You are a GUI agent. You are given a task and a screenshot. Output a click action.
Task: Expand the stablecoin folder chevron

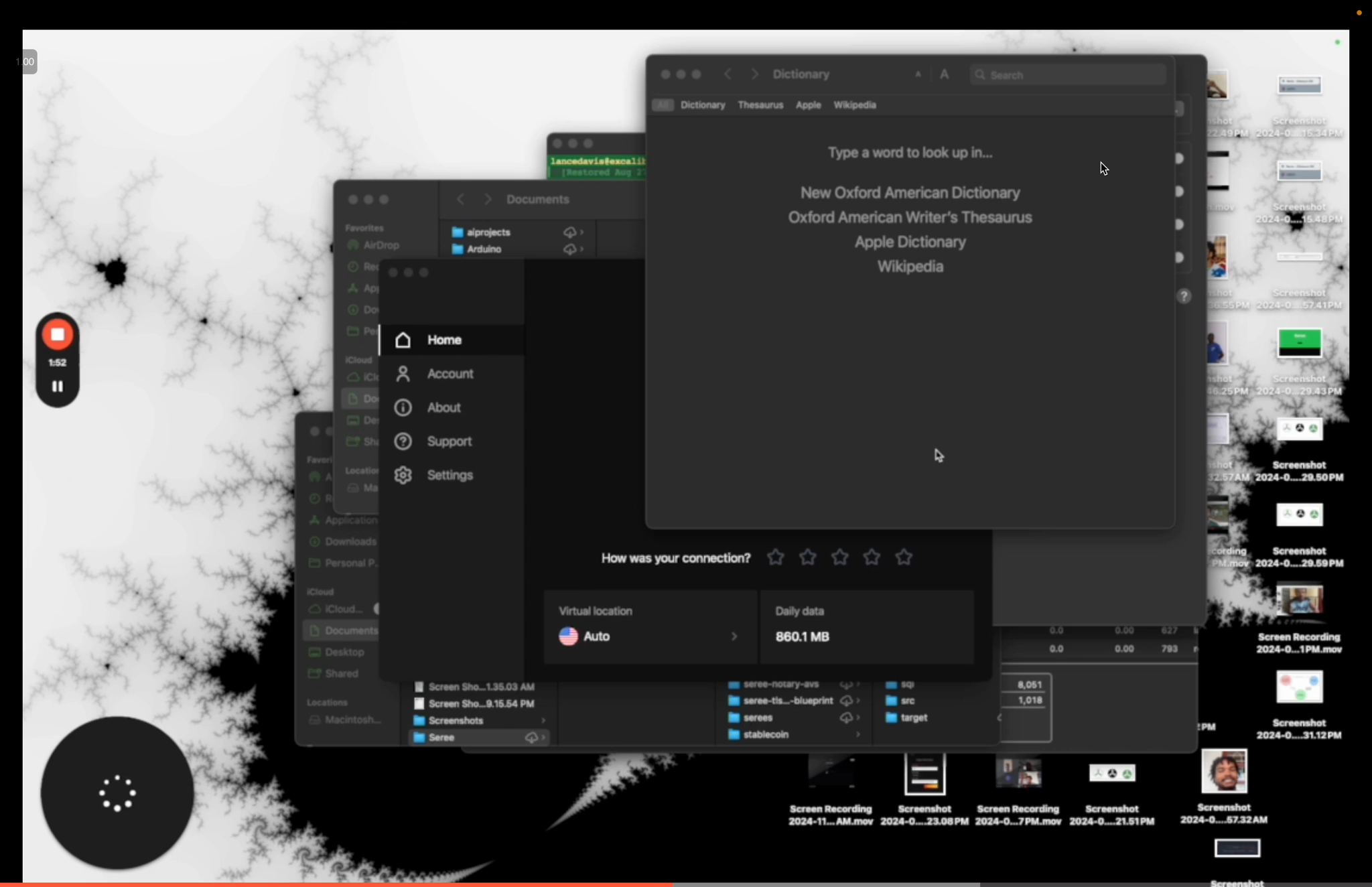tap(858, 734)
